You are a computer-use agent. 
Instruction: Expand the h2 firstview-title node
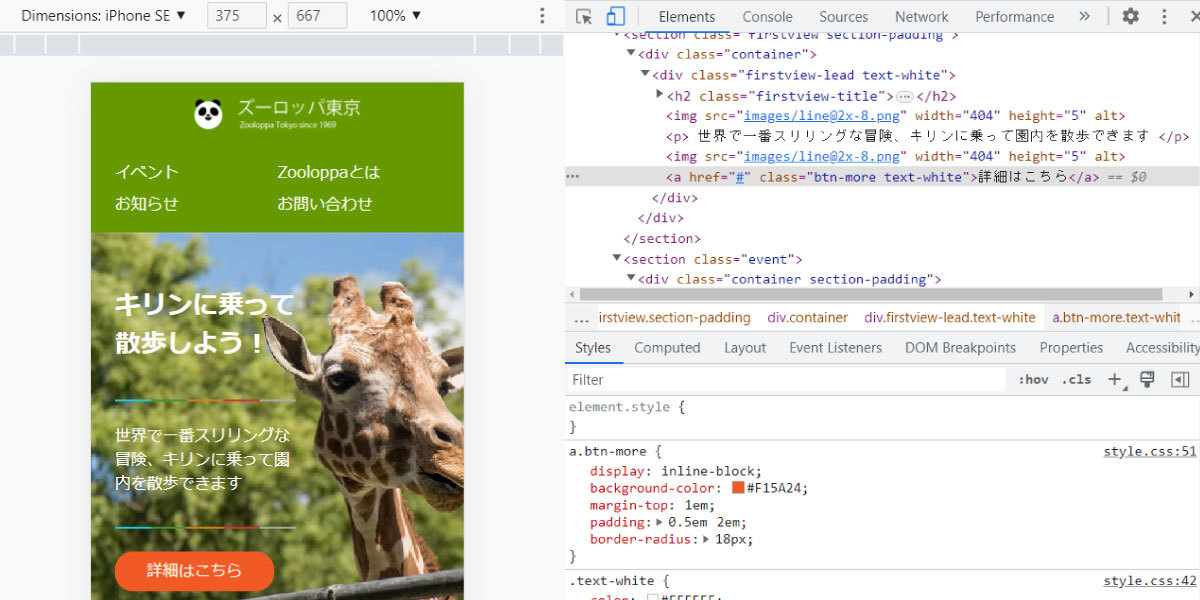[659, 95]
